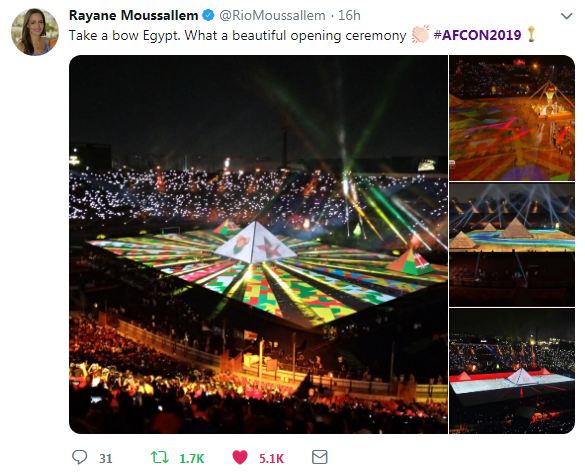The height and width of the screenshot is (474, 585).
Task: Open the #AFCON2019 hashtag link
Action: (x=478, y=35)
